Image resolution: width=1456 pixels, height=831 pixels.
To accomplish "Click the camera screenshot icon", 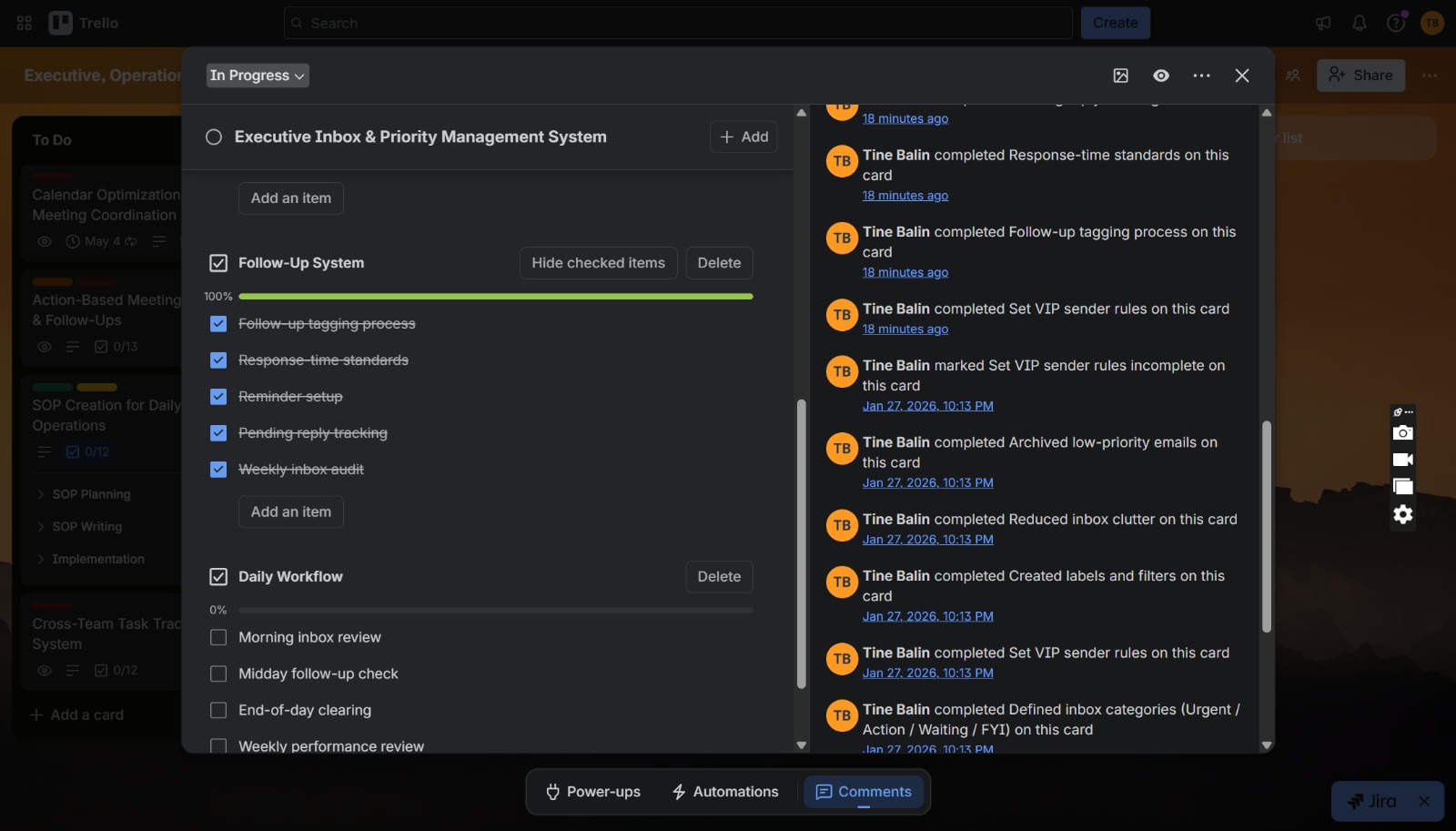I will tap(1403, 432).
